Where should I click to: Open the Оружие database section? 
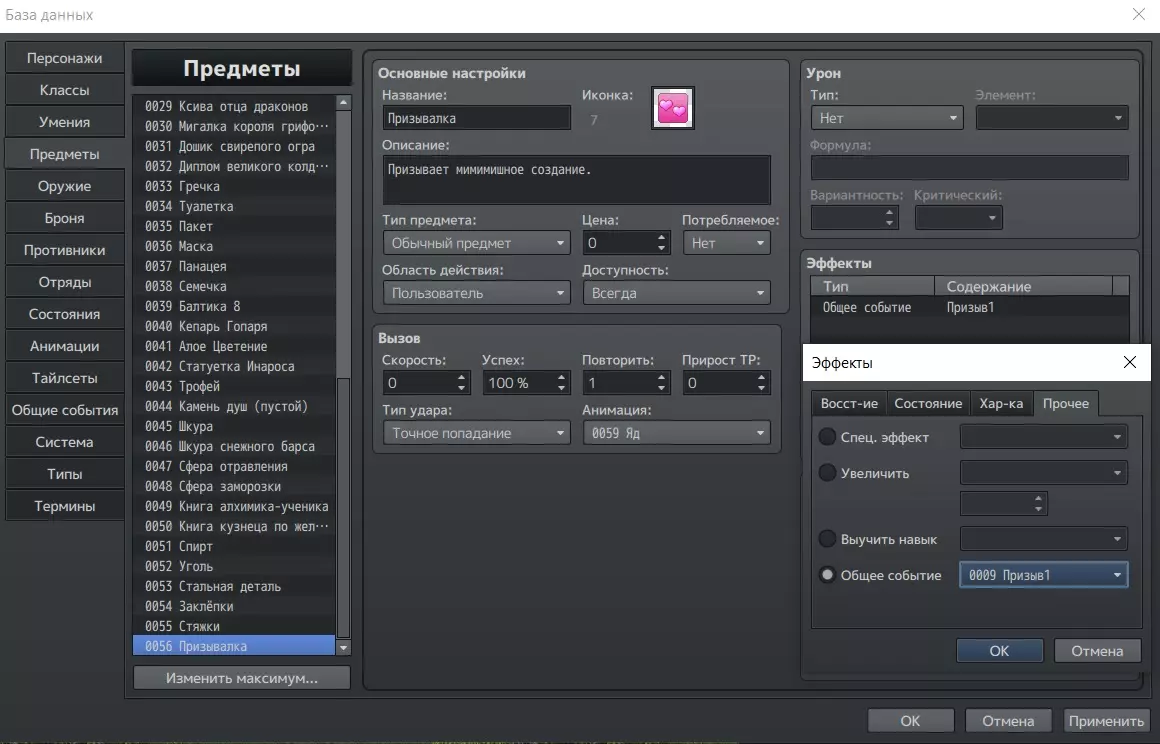[x=64, y=186]
